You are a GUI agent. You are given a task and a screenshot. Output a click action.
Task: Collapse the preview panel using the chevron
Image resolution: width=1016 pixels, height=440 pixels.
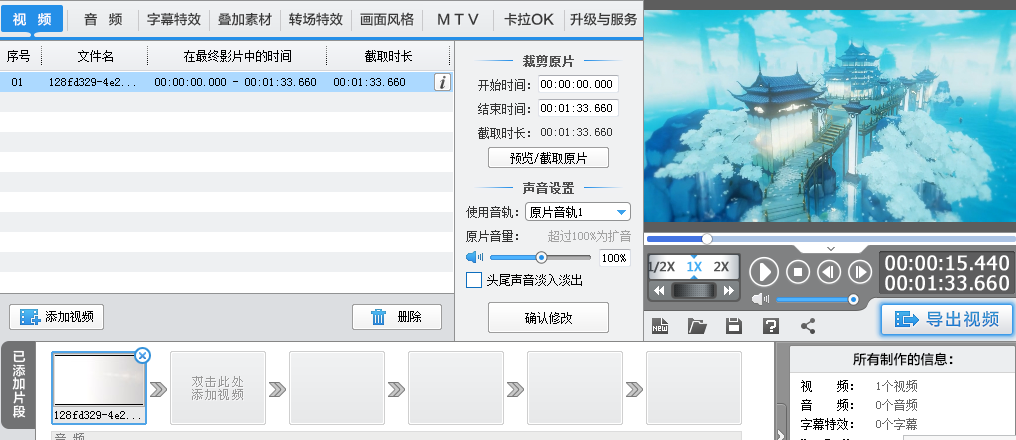pyautogui.click(x=830, y=248)
